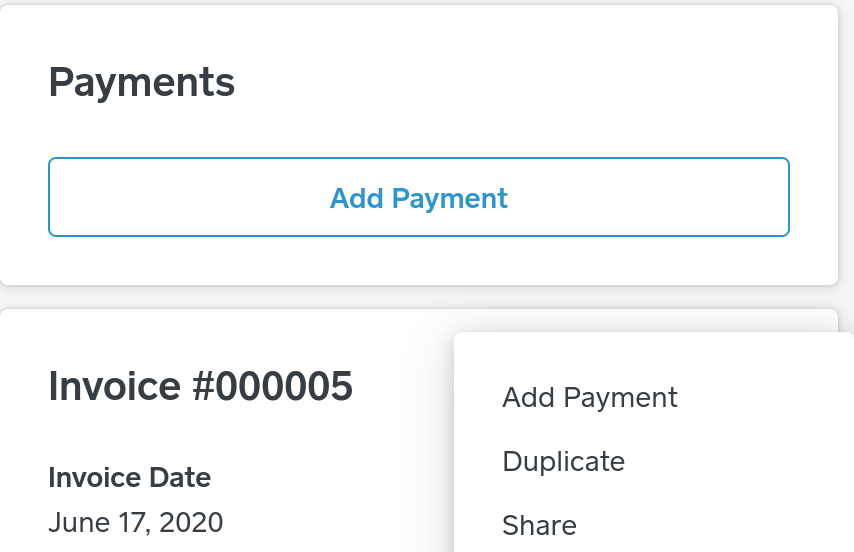Share invoice #000005 using the menu option

click(x=539, y=525)
